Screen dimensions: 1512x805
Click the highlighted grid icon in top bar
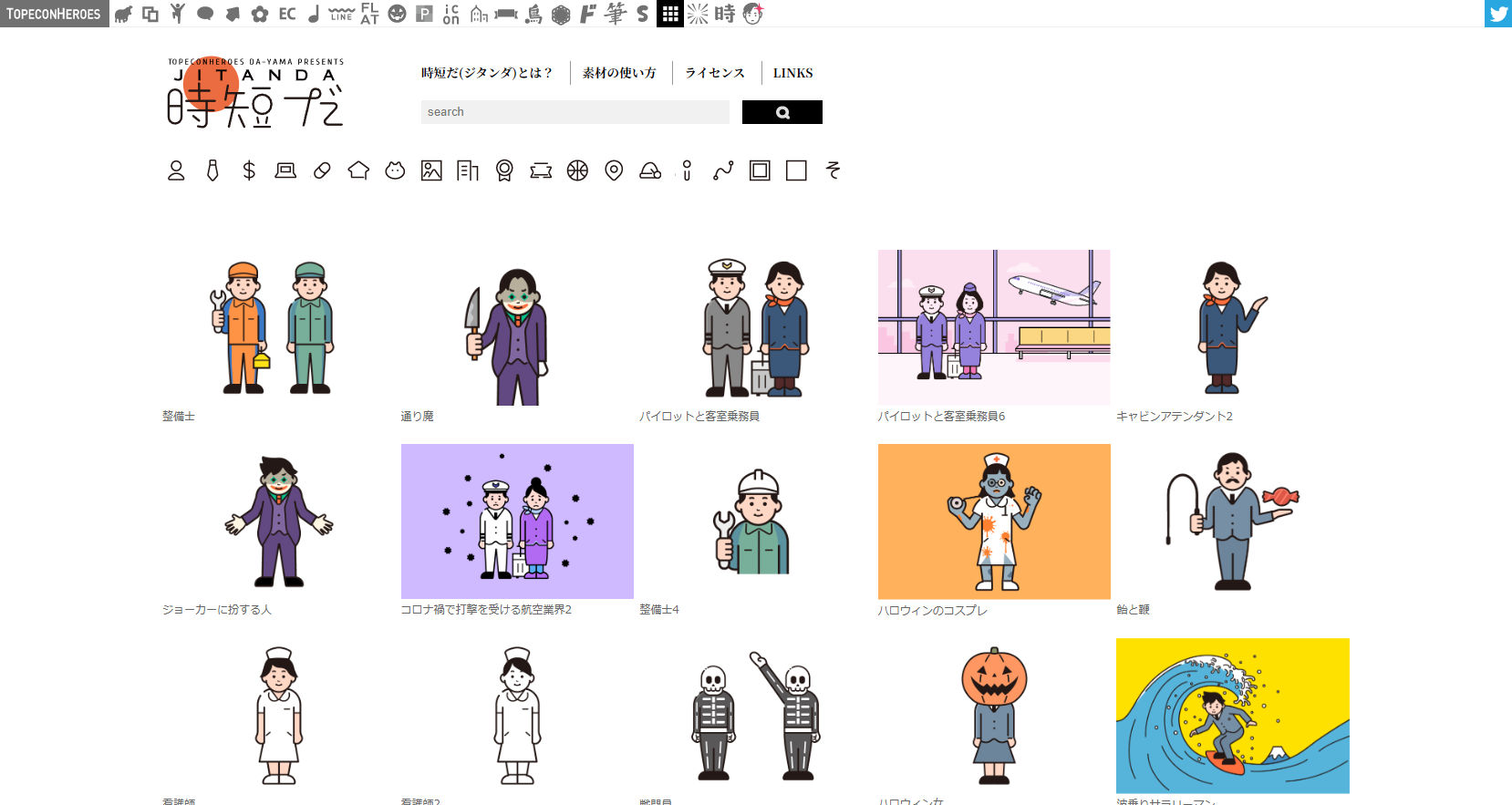point(670,14)
